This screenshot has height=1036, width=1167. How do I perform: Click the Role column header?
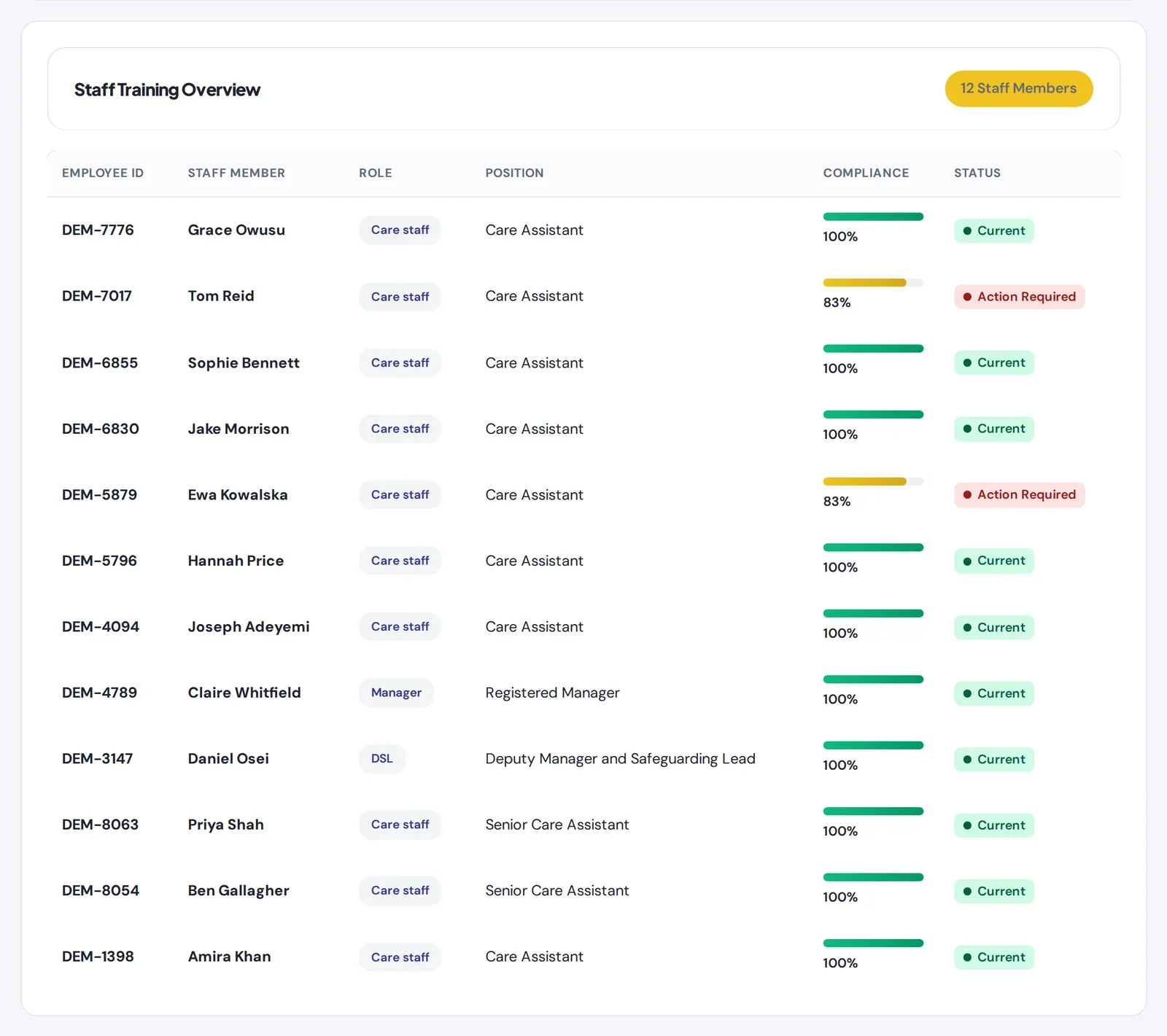tap(376, 173)
